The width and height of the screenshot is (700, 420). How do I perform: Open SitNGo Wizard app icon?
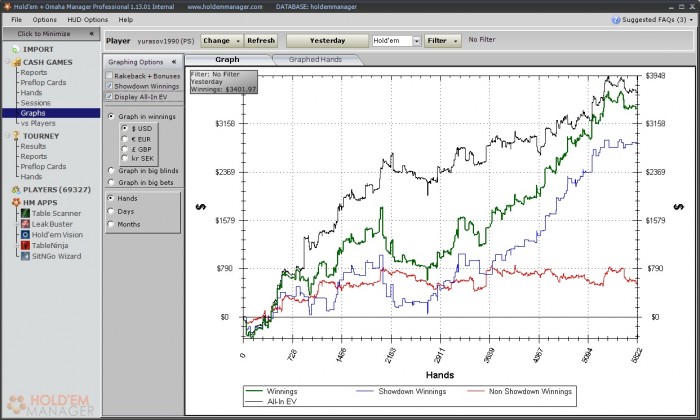[x=25, y=256]
